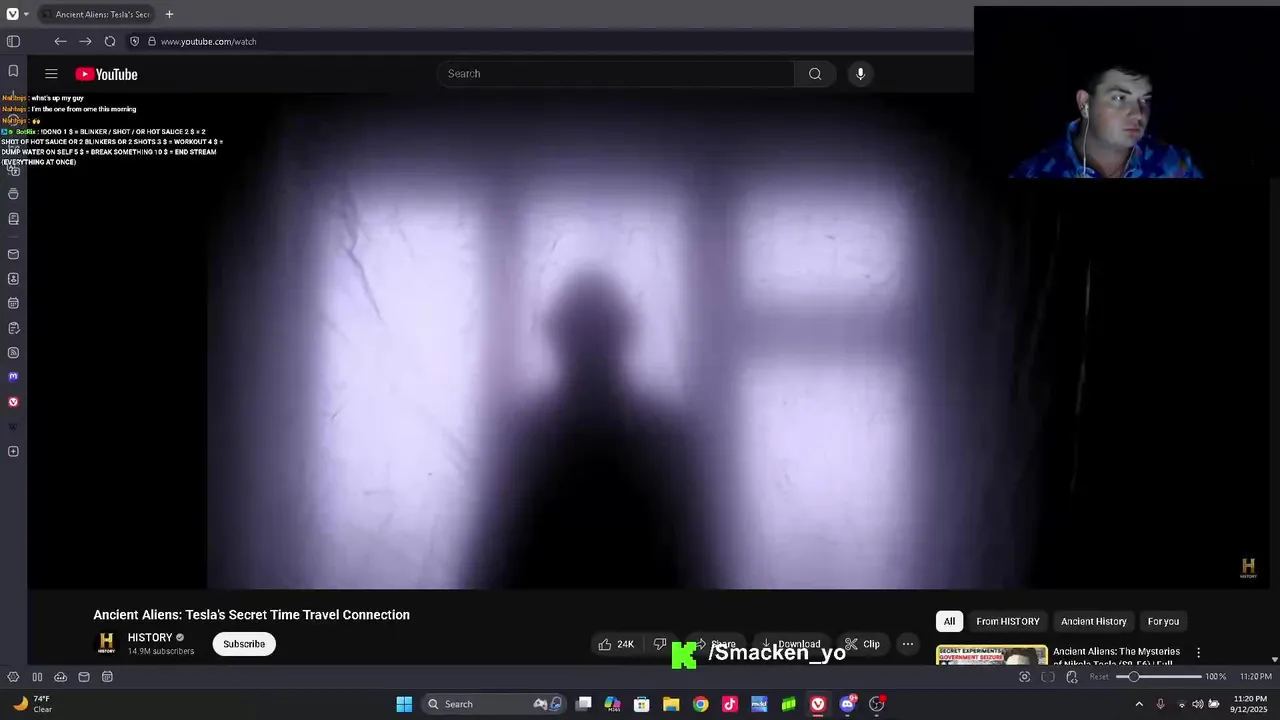Image resolution: width=1280 pixels, height=720 pixels.
Task: Open sync status cloud icon
Action: [60, 677]
